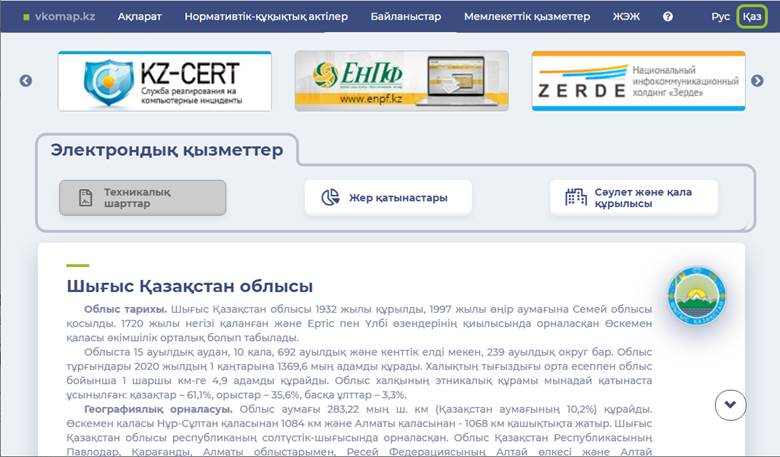The image size is (780, 457).
Task: Visit the ZERDE holding banner link
Action: tap(638, 81)
